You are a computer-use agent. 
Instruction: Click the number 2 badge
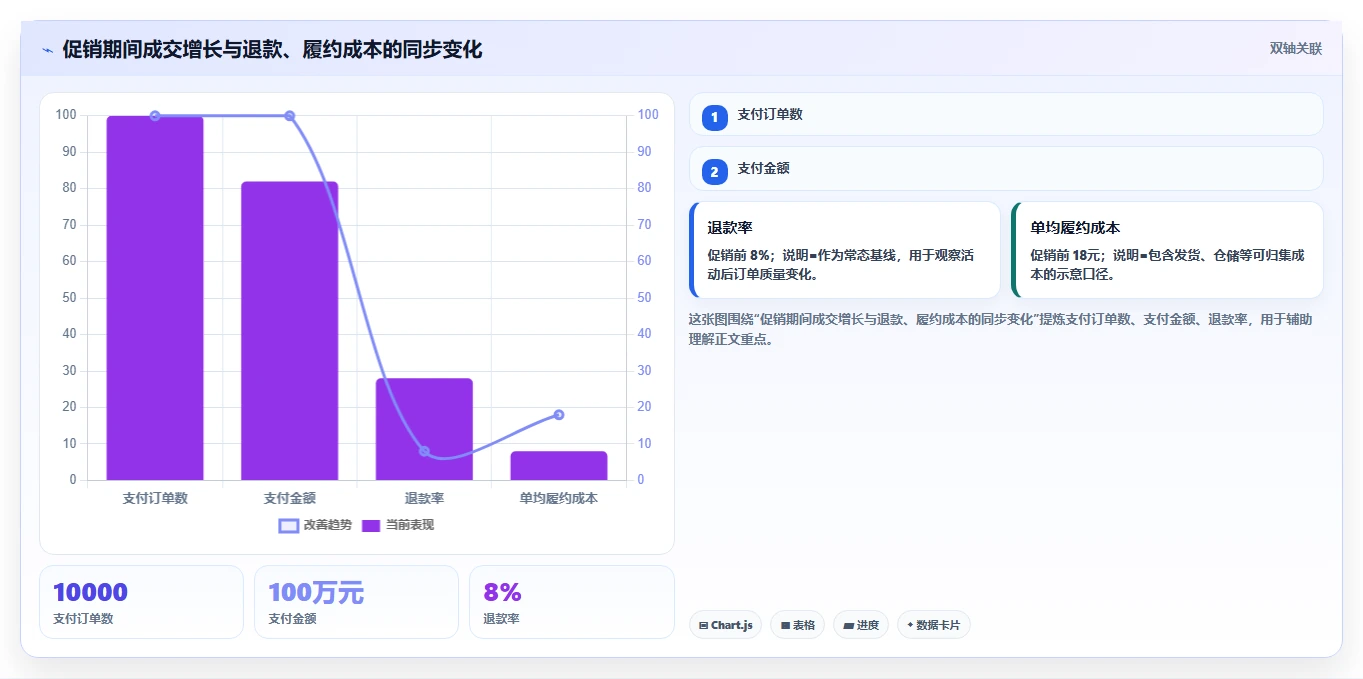(x=715, y=172)
